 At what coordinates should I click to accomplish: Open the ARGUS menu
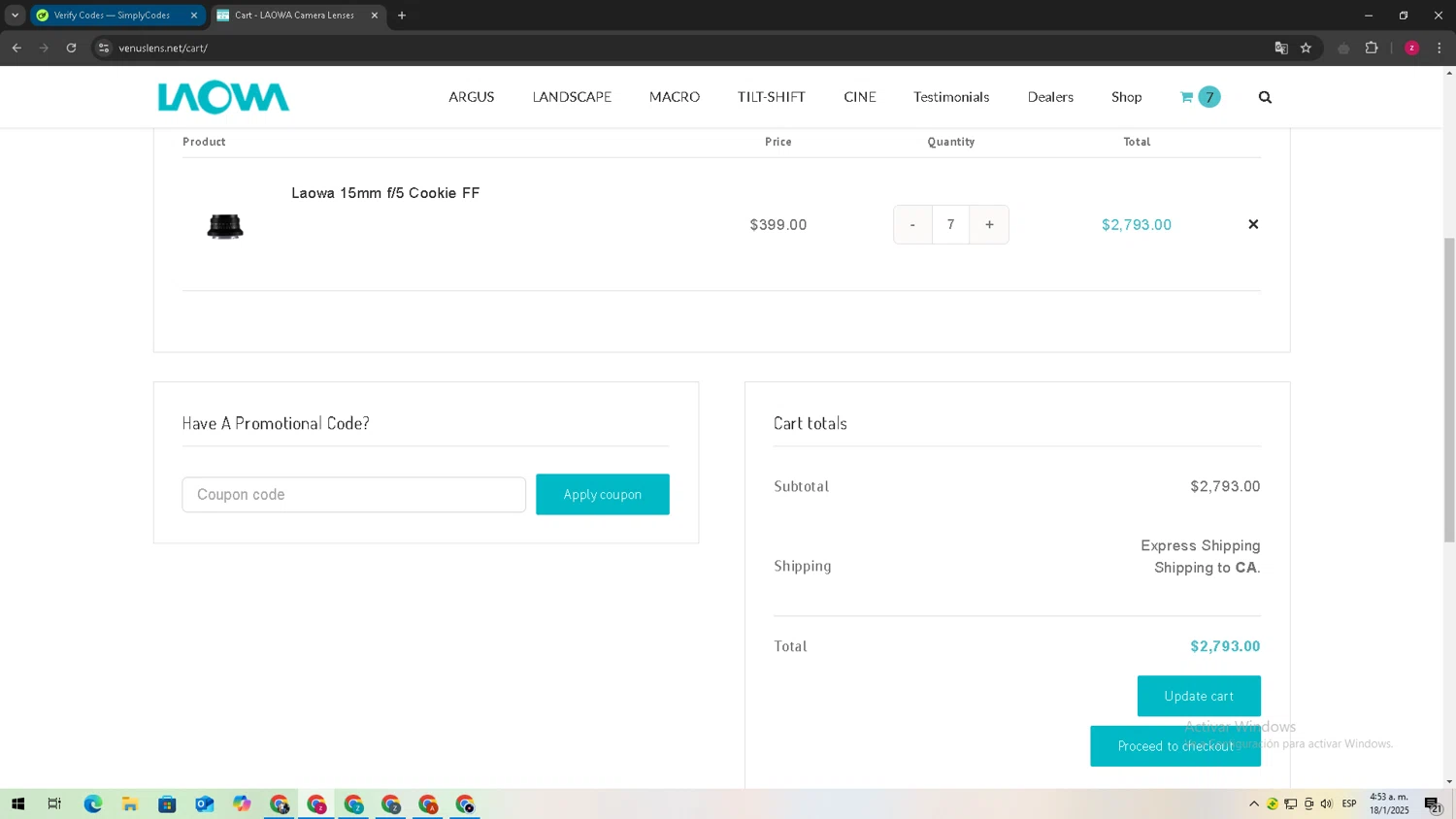[472, 97]
